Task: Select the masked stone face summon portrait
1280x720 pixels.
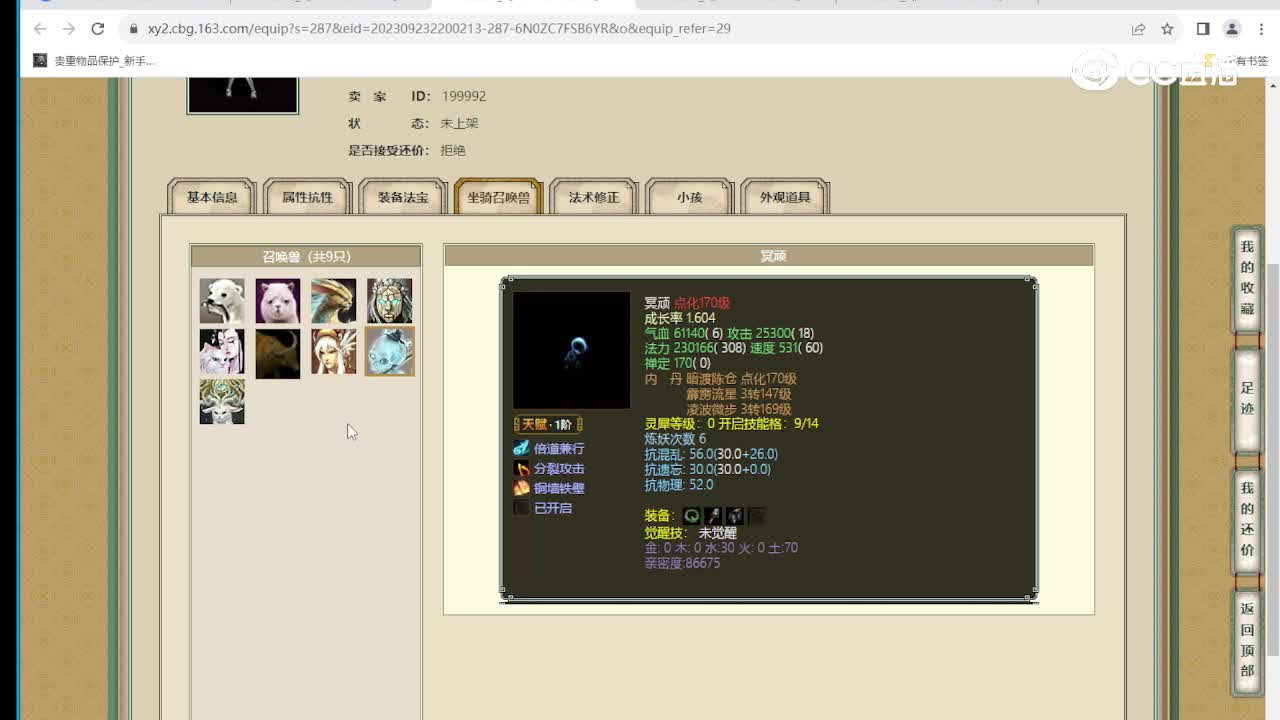Action: coord(390,301)
